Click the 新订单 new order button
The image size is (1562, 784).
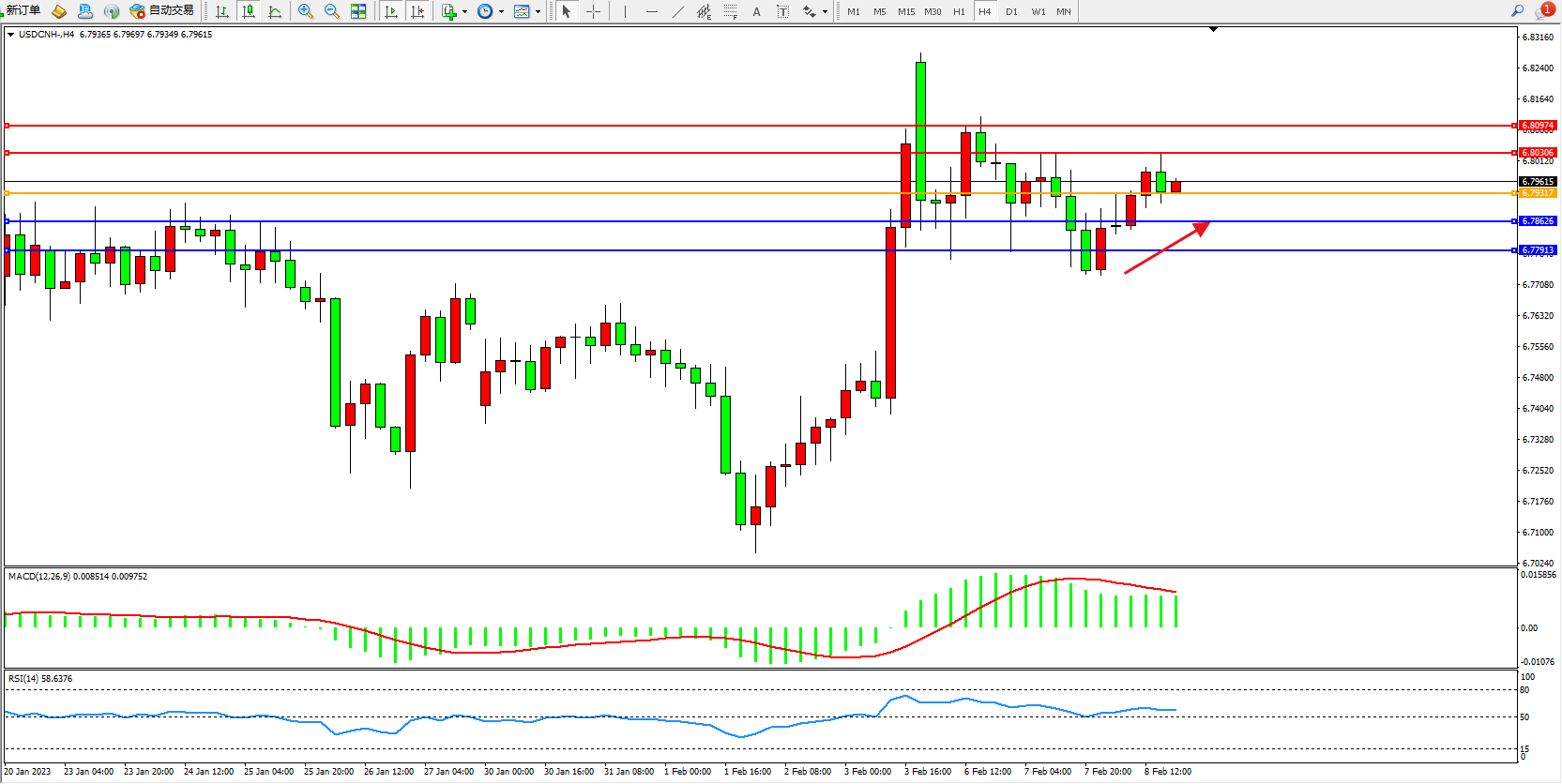[23, 10]
